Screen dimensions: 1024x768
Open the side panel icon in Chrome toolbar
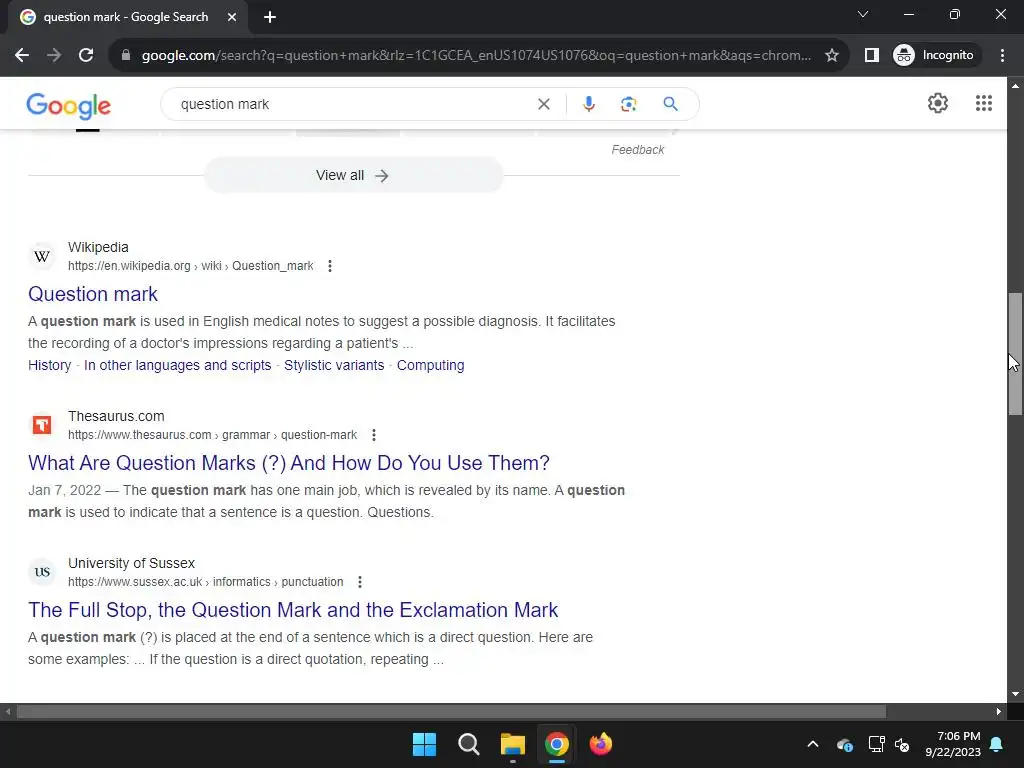871,56
